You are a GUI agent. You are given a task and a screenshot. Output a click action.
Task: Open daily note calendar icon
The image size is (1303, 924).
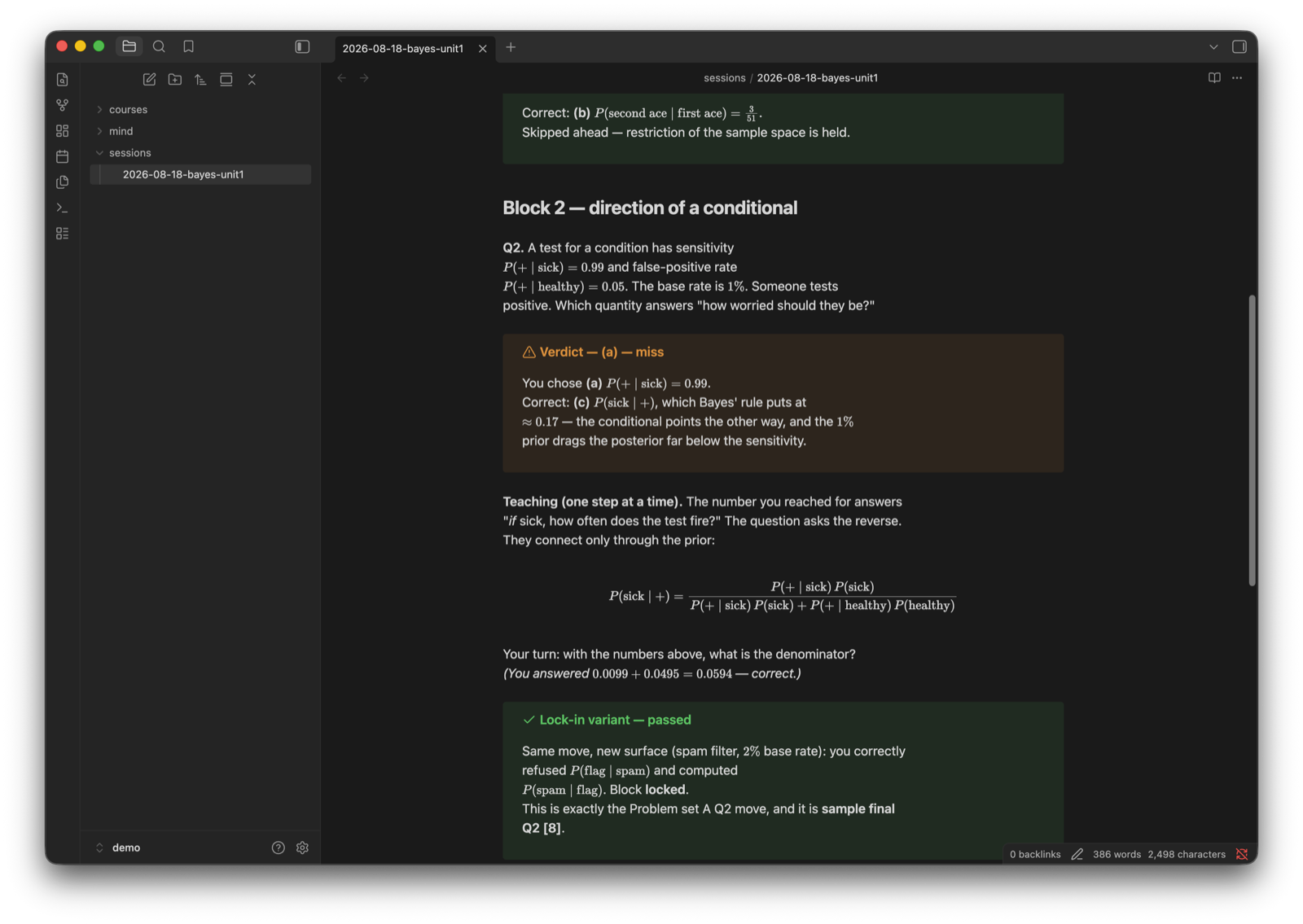(x=63, y=156)
